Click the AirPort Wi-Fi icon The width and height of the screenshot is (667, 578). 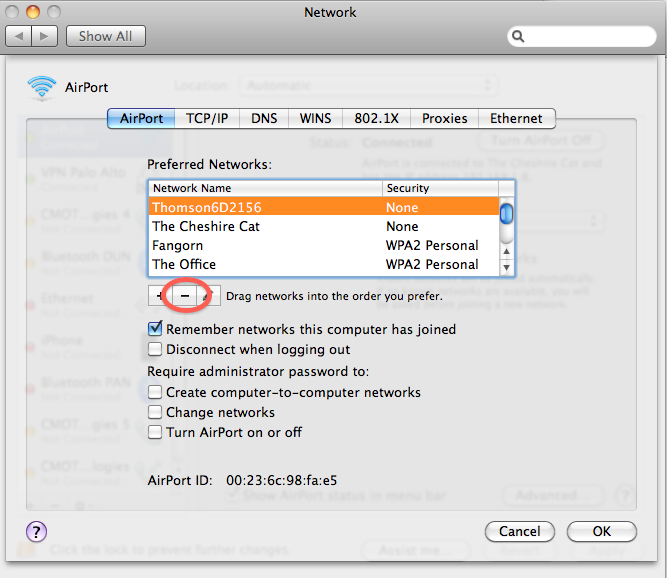41,87
